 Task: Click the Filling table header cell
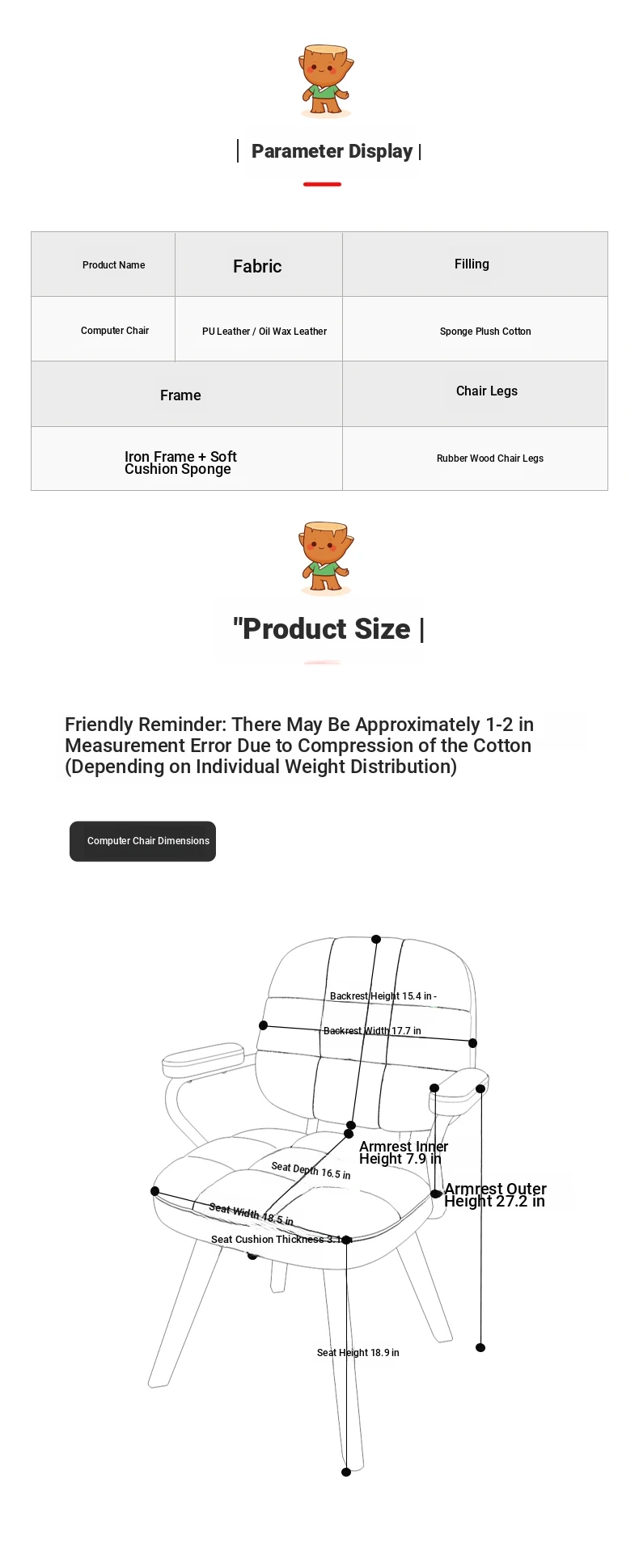pyautogui.click(x=475, y=264)
